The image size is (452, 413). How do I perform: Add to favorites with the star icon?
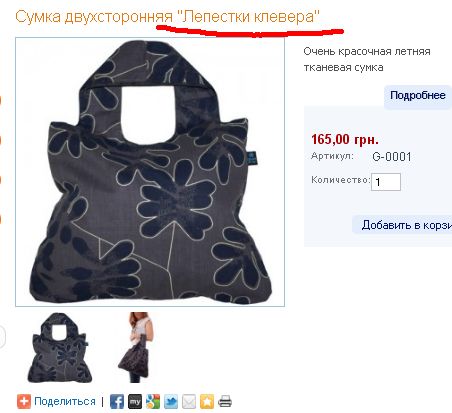pos(207,401)
